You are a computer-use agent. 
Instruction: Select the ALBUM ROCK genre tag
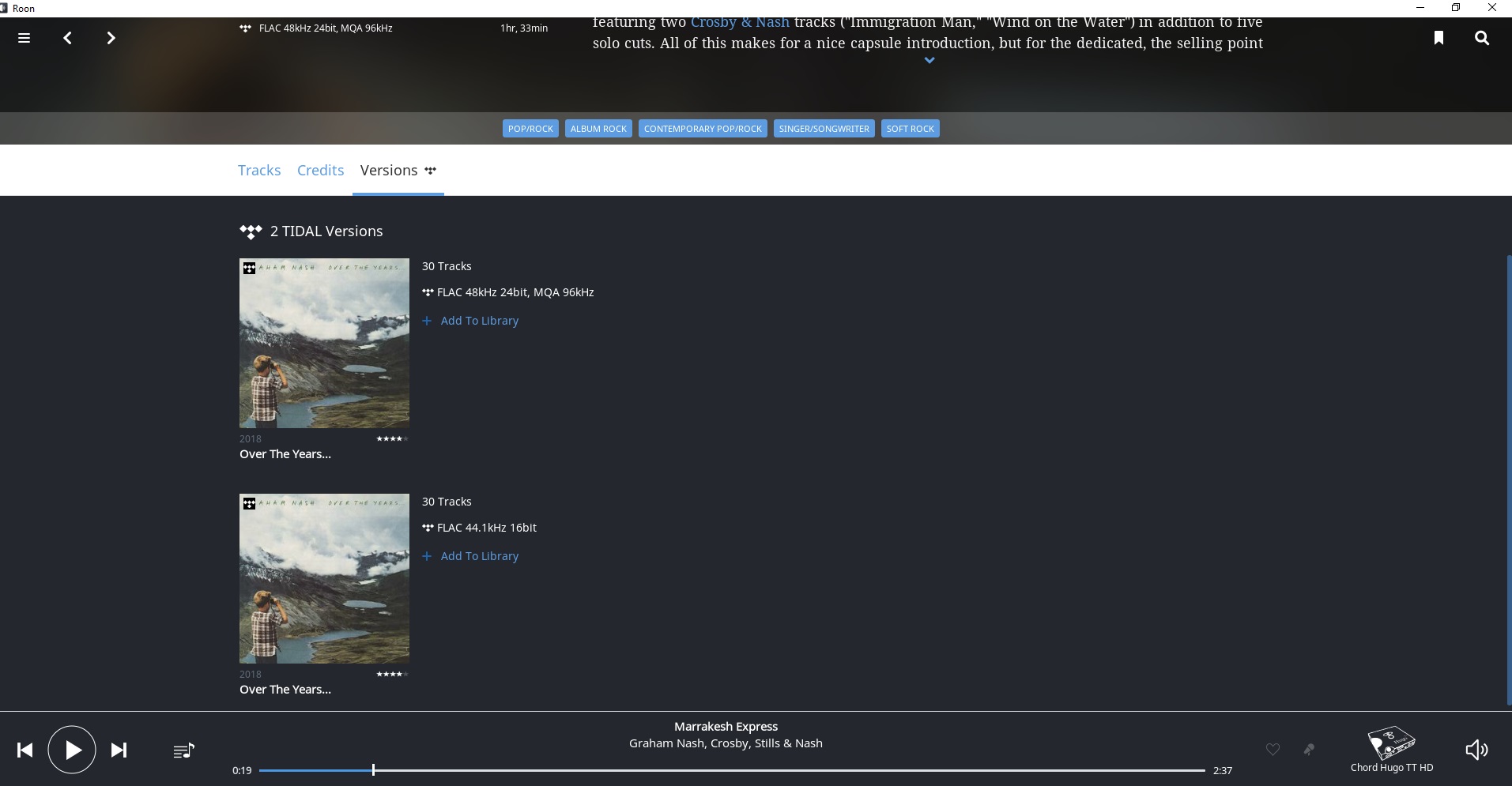[598, 129]
